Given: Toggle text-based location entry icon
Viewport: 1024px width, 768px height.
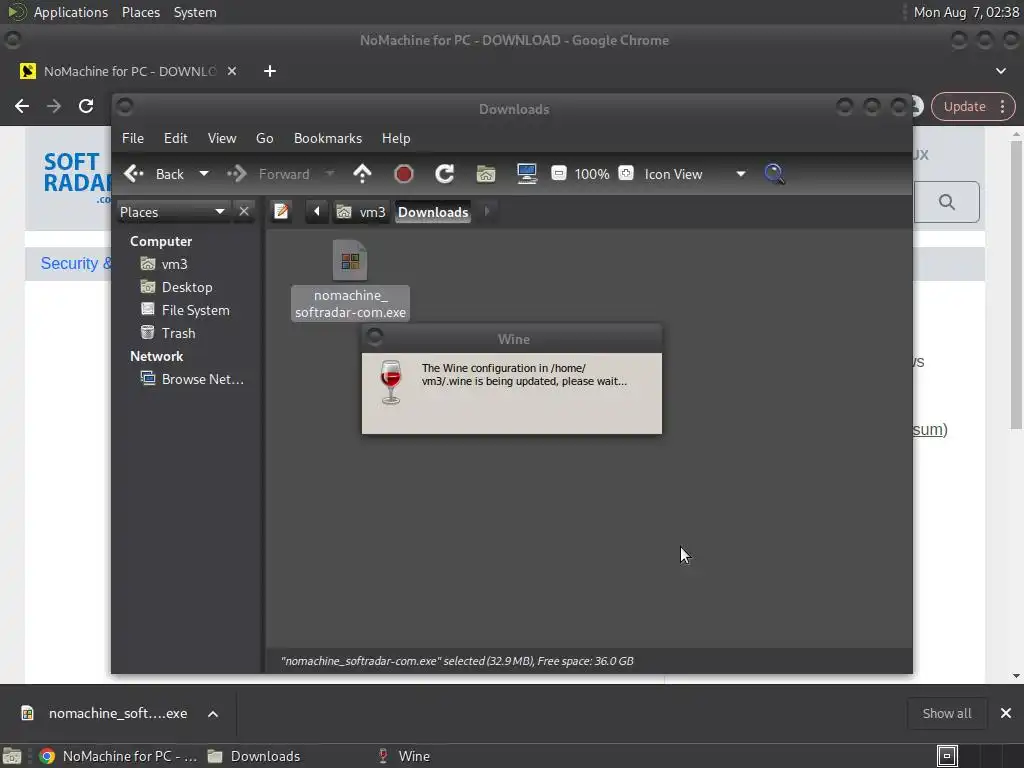Looking at the screenshot, I should [x=281, y=212].
